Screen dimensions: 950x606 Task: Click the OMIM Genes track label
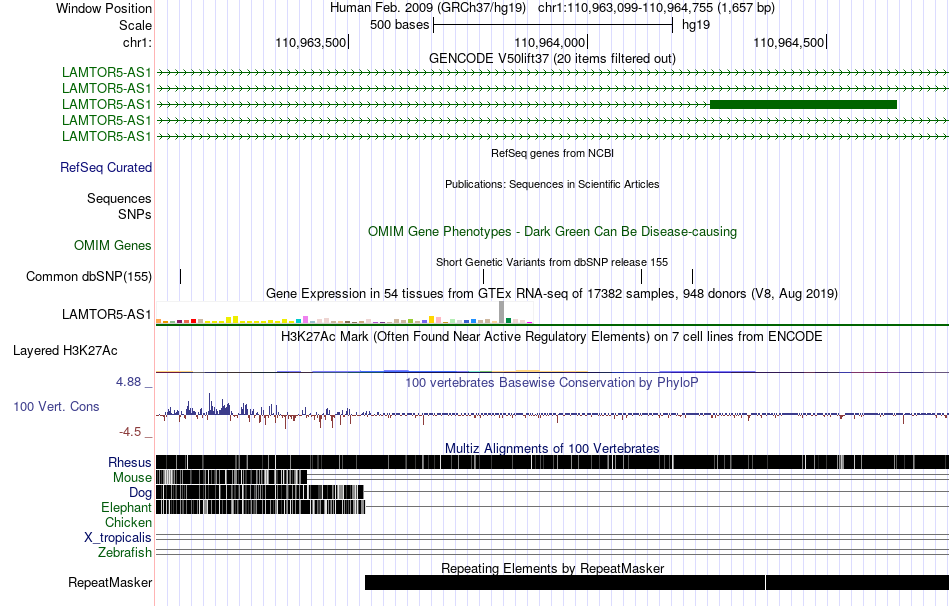tap(113, 245)
